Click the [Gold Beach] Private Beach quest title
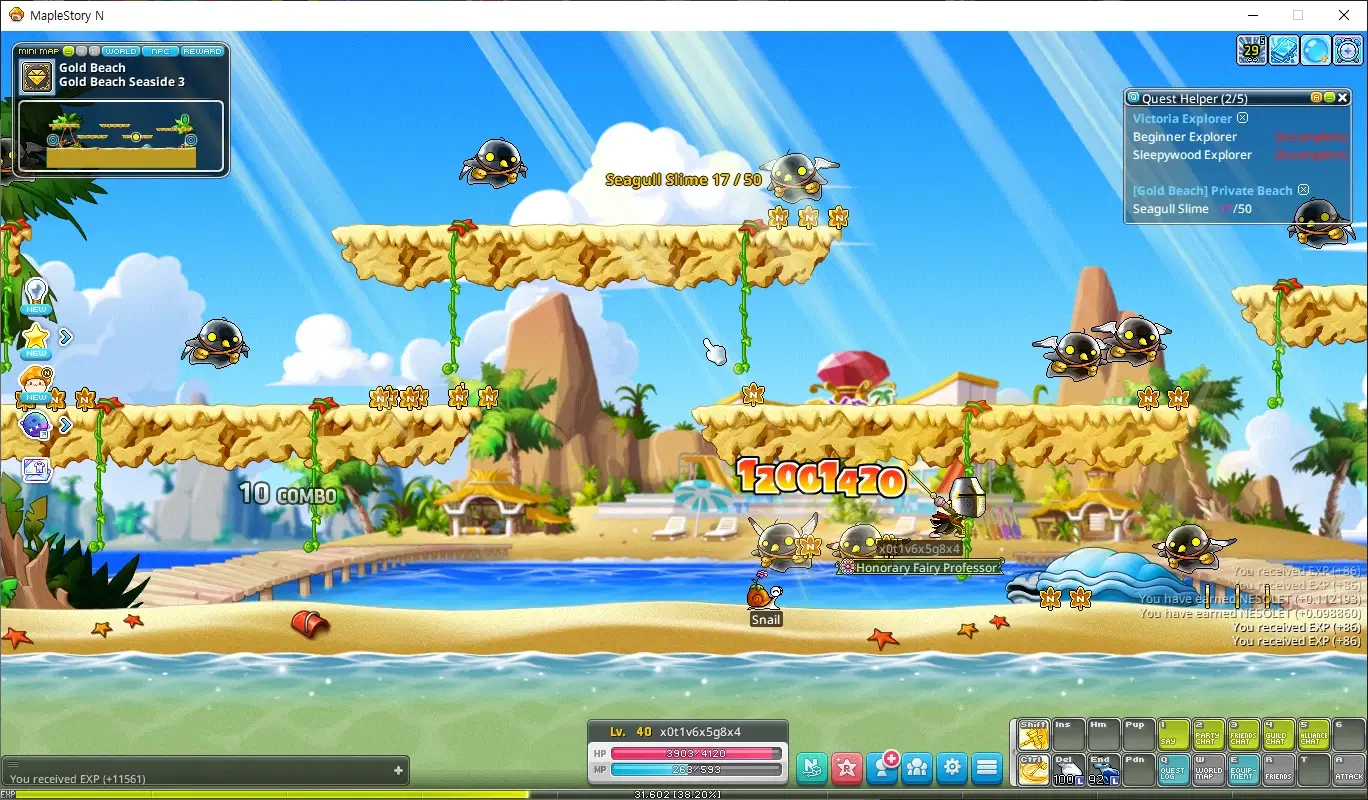 pos(1212,190)
